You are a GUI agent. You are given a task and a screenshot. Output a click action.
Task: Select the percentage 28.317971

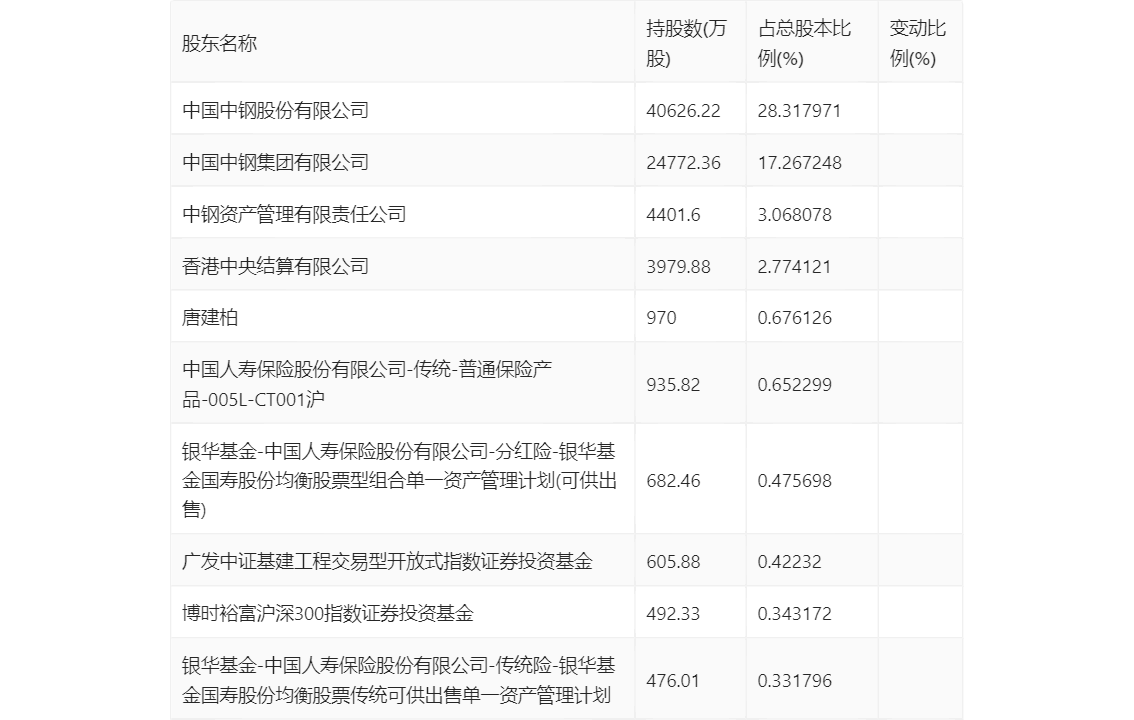point(799,111)
